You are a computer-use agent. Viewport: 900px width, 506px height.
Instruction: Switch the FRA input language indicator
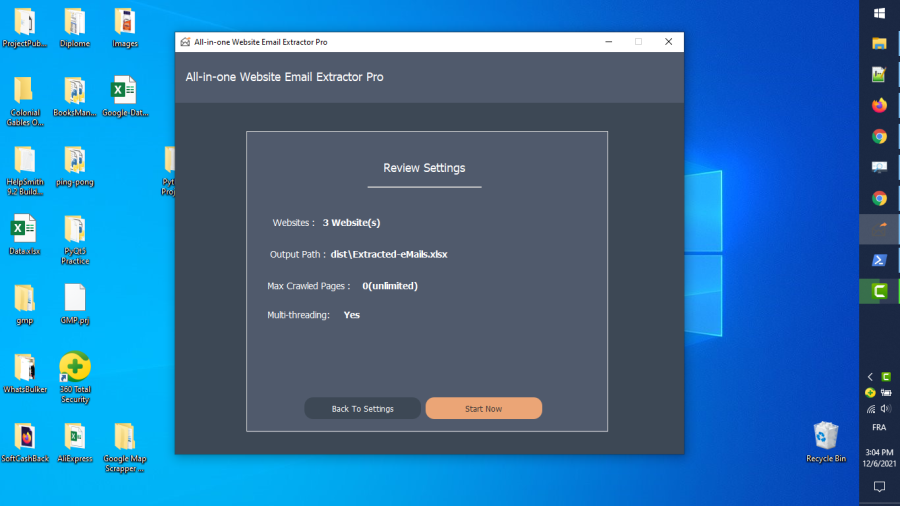point(879,427)
